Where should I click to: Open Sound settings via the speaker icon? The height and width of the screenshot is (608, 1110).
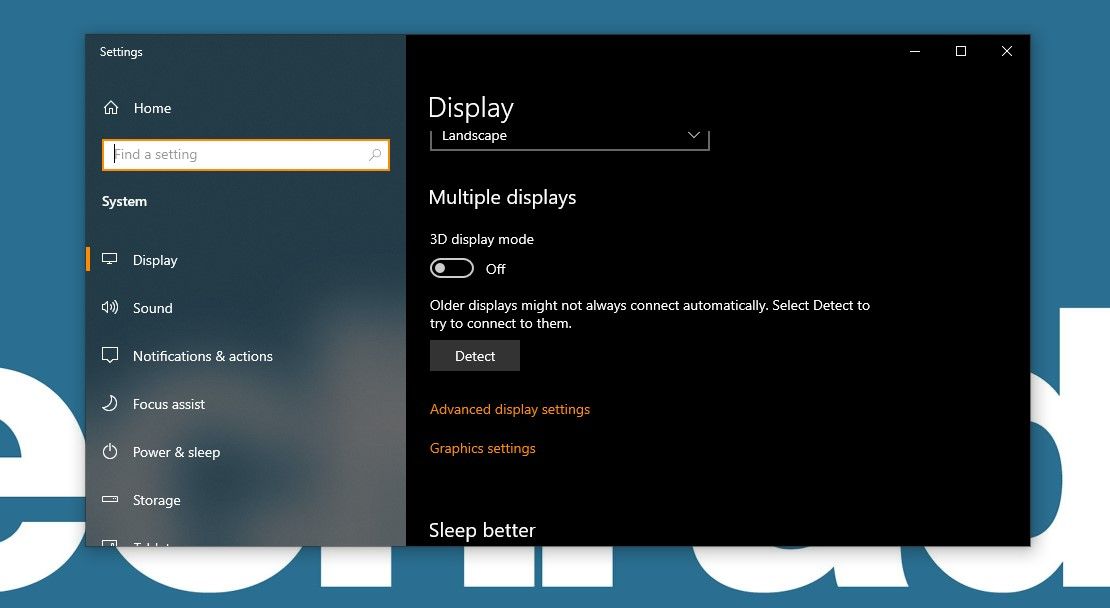click(110, 307)
